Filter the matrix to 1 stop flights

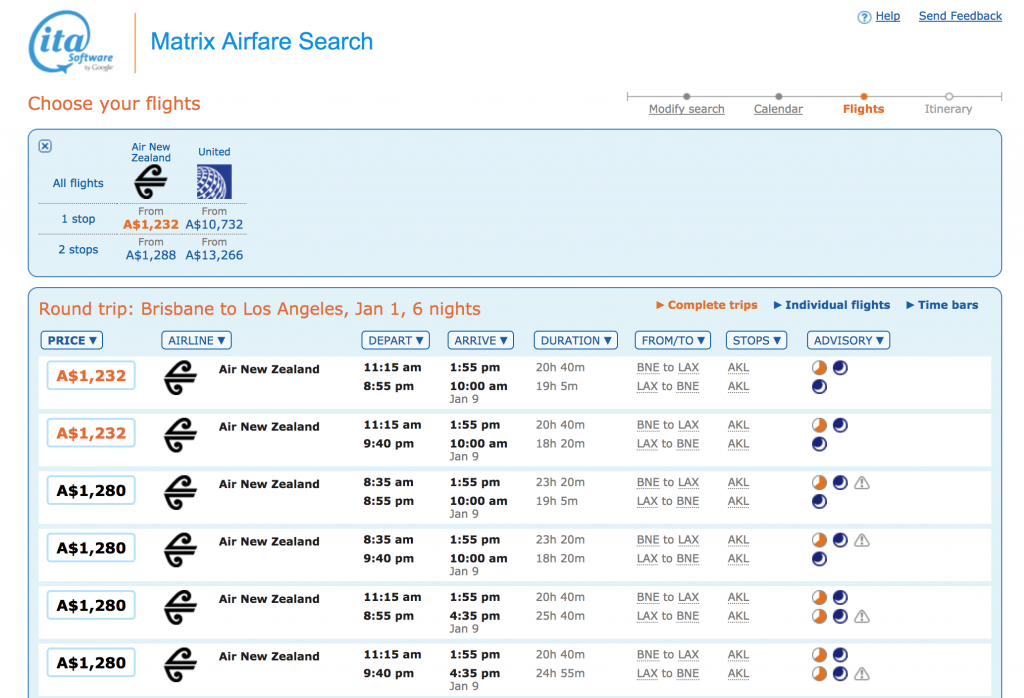(78, 219)
